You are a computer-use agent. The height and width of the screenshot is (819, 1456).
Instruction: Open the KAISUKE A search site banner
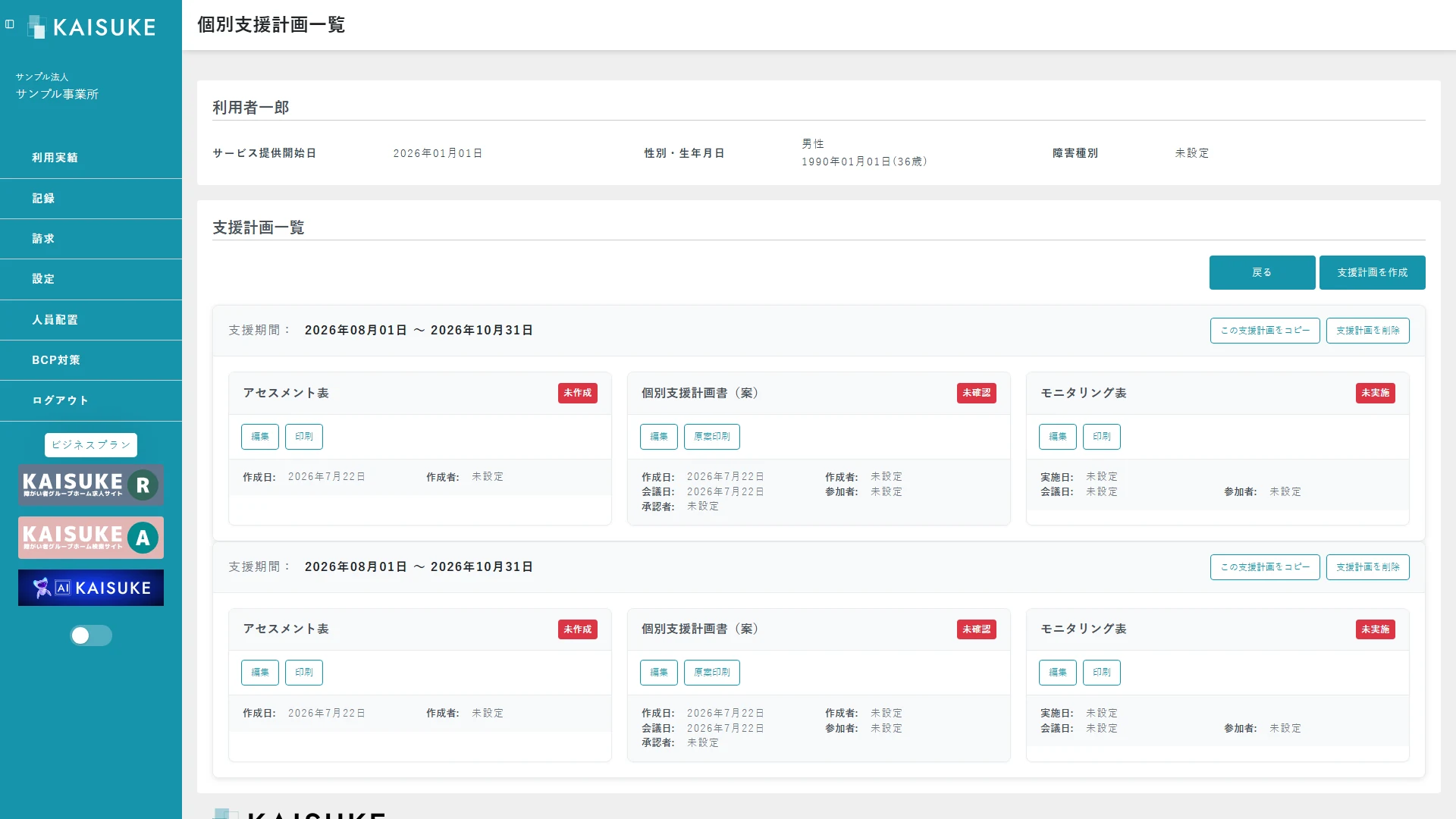tap(91, 538)
